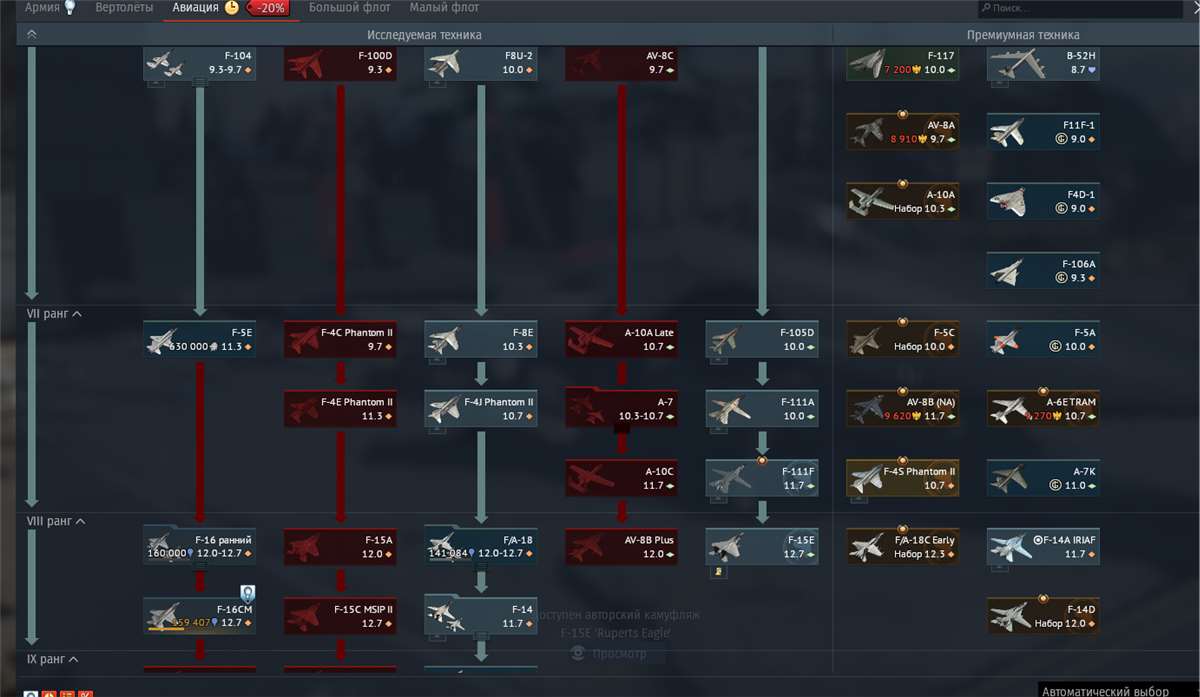1200x697 pixels.
Task: Select the F-4S Phantom II premium card
Action: [903, 478]
